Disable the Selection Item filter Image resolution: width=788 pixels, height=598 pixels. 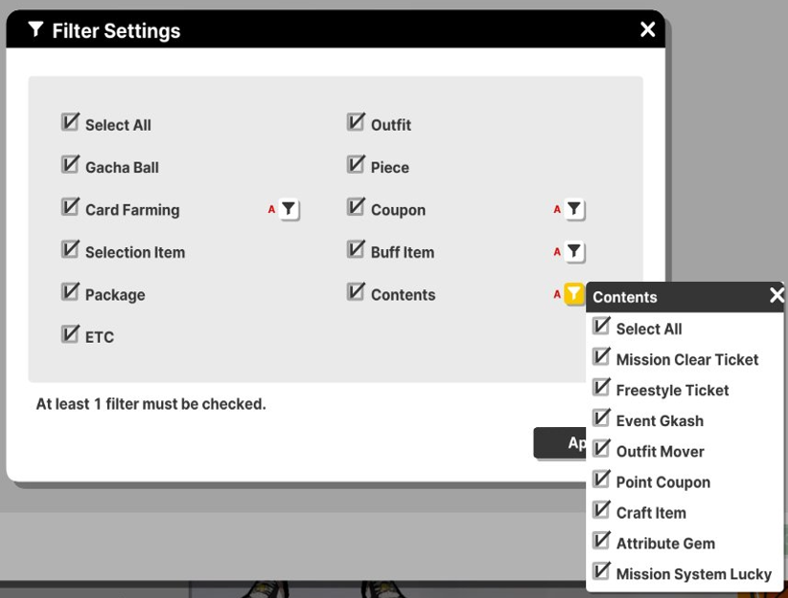coord(70,250)
